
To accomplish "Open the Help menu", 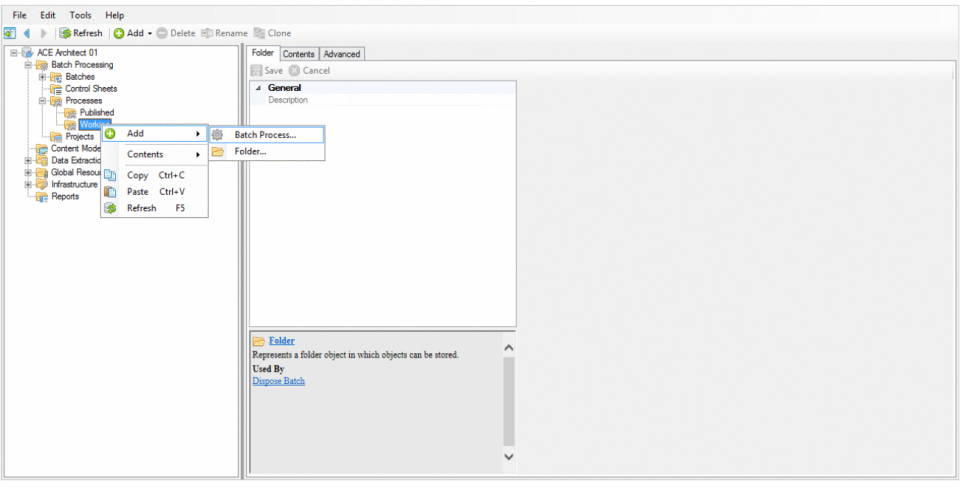I will pos(114,15).
